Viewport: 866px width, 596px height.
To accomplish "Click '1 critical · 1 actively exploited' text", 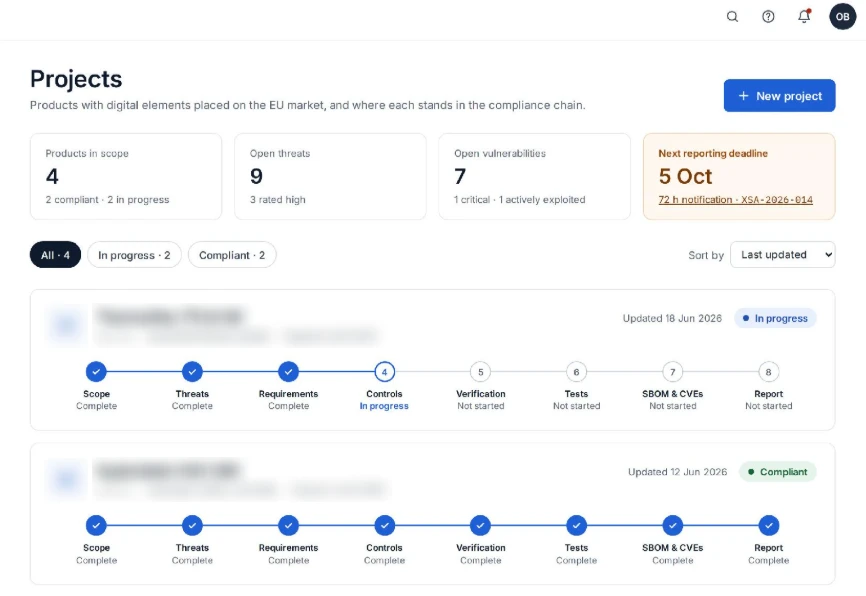I will tap(519, 199).
